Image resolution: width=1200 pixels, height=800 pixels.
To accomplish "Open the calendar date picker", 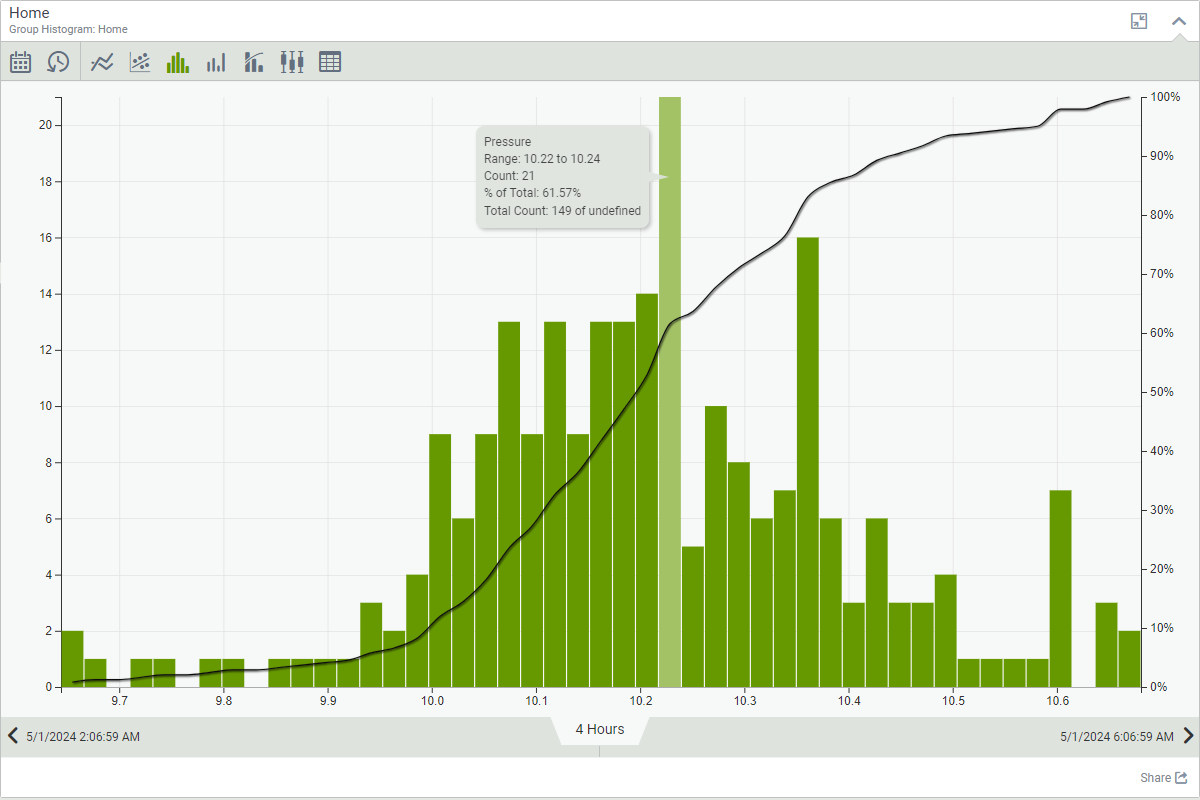I will coord(21,62).
